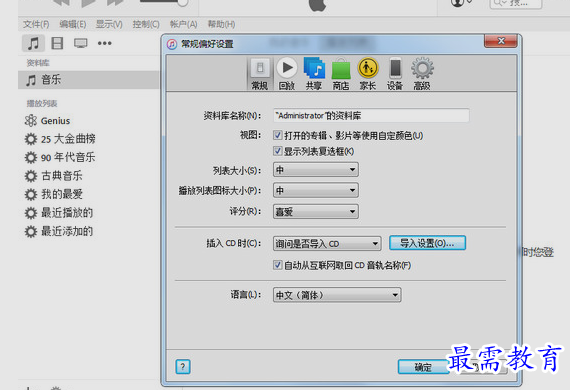Switch to the Playback (回放) preferences tab
The image size is (570, 390).
286,74
